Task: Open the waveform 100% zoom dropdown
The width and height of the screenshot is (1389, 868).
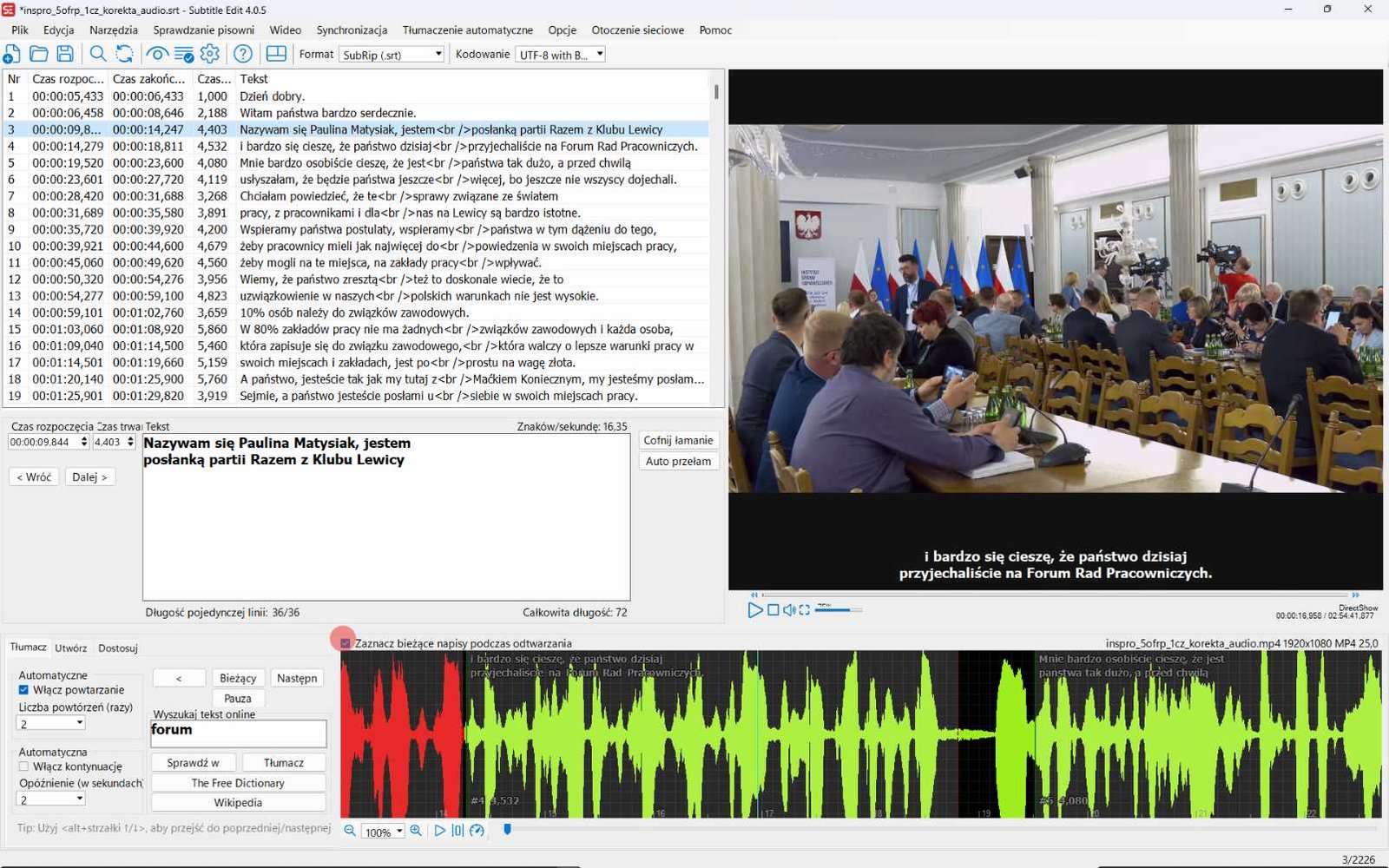Action: coord(383,832)
